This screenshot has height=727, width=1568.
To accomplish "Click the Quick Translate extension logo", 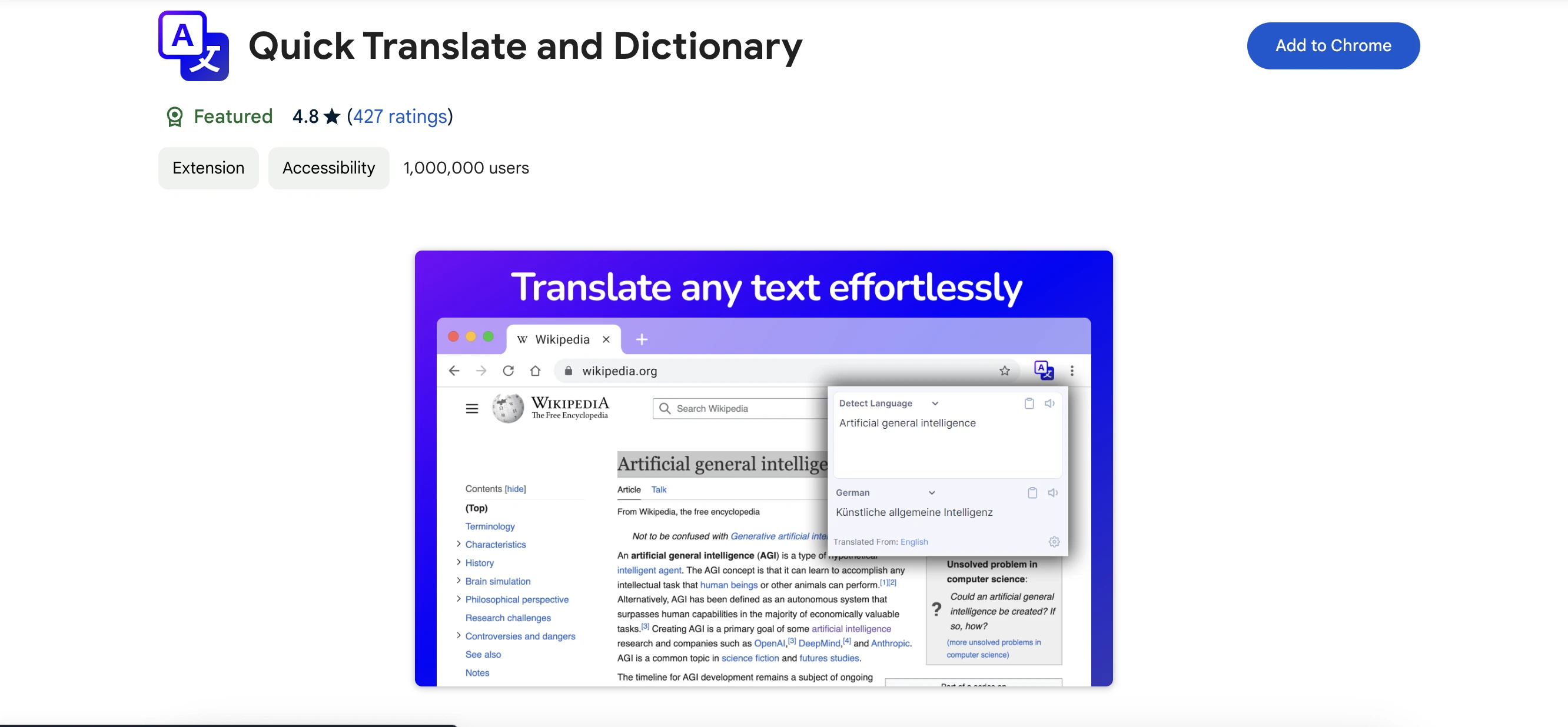I will [x=194, y=46].
